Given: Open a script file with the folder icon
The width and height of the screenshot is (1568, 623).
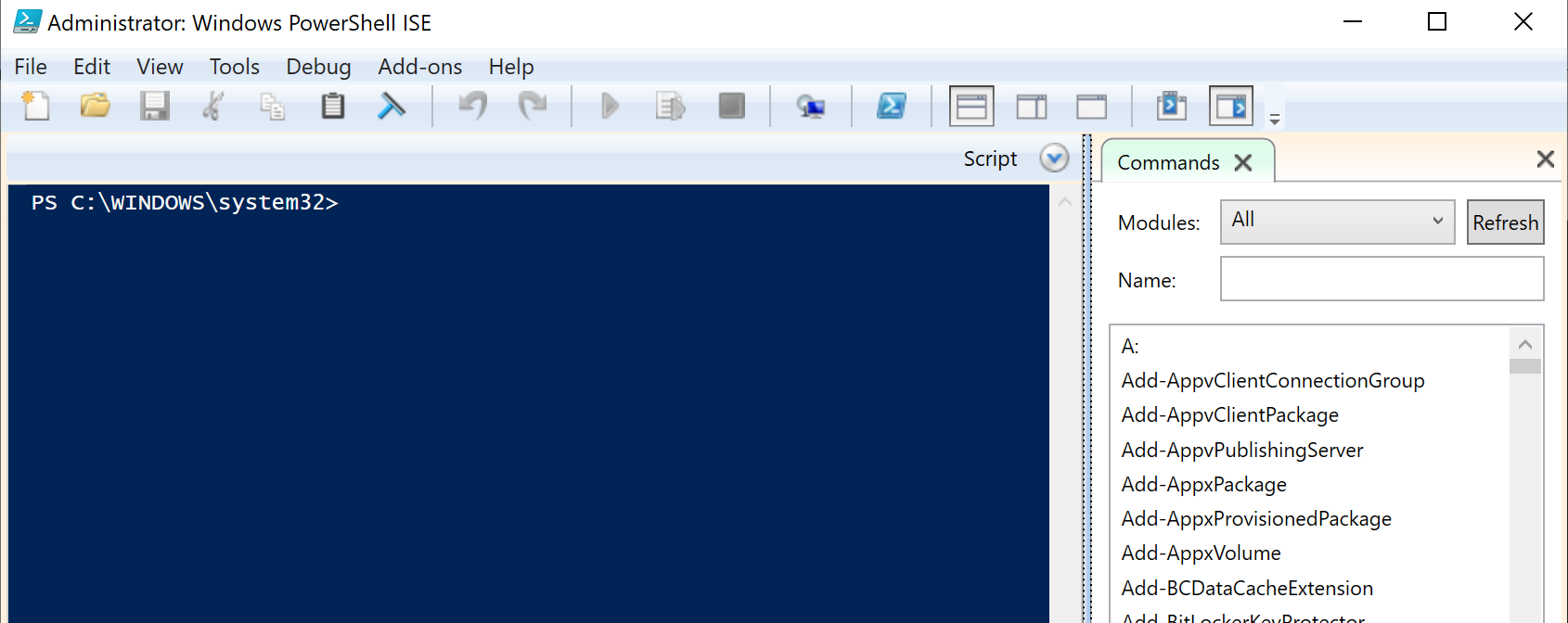Looking at the screenshot, I should pyautogui.click(x=95, y=106).
